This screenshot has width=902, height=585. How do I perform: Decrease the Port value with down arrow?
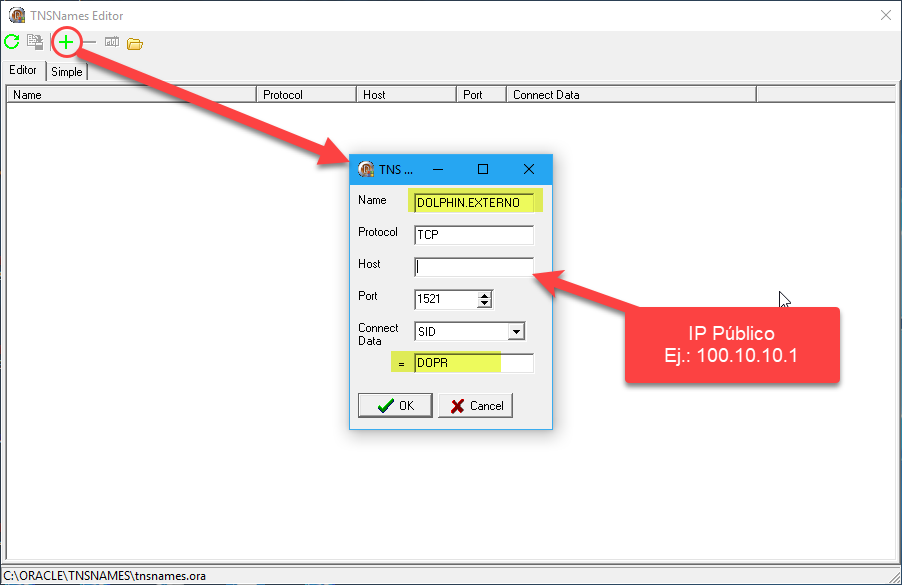485,303
